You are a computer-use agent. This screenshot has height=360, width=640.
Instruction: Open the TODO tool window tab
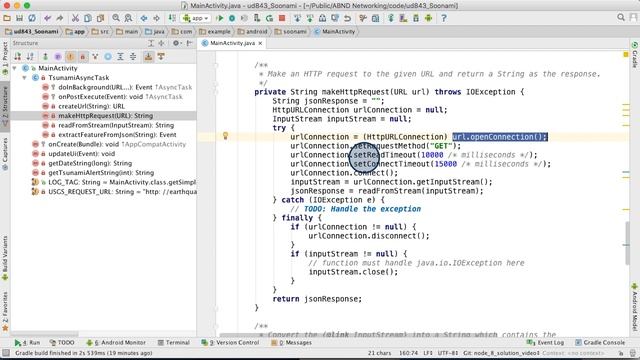62,342
